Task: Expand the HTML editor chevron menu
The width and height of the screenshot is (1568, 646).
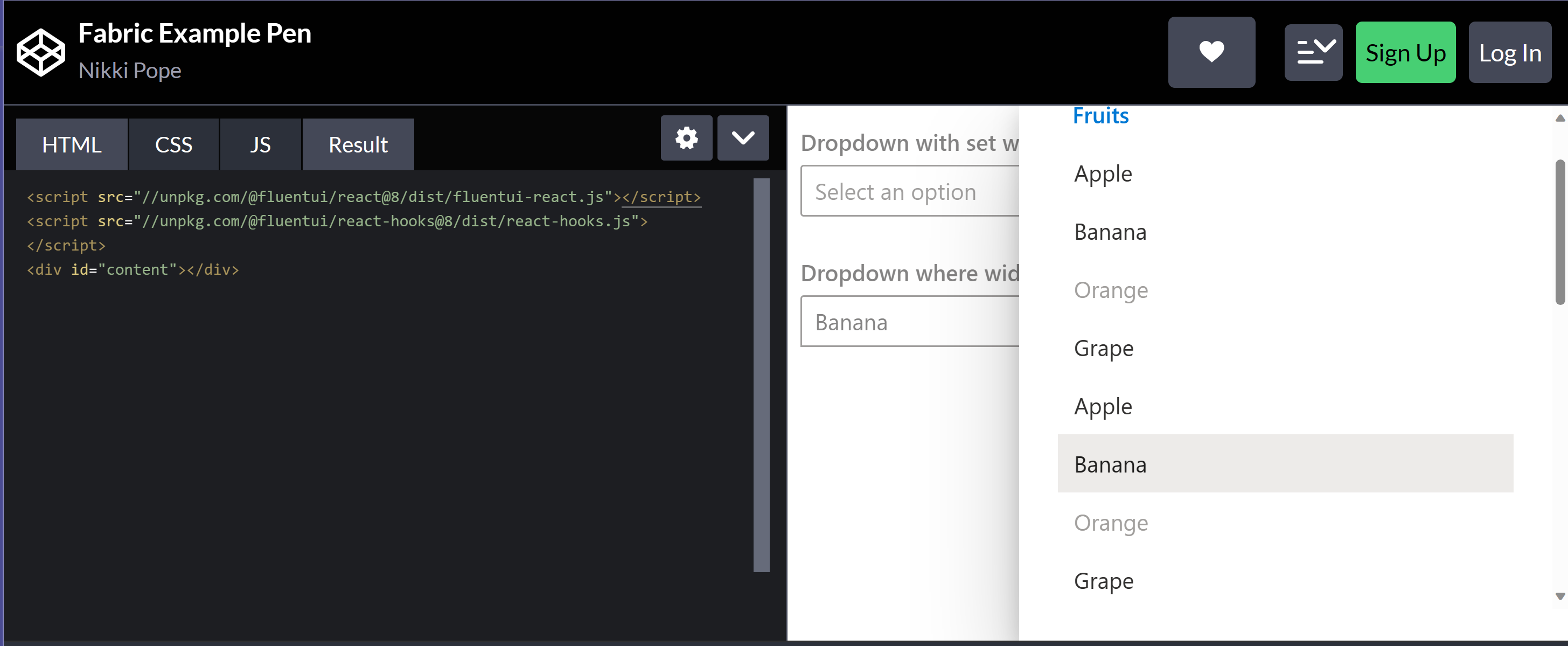Action: (x=743, y=137)
